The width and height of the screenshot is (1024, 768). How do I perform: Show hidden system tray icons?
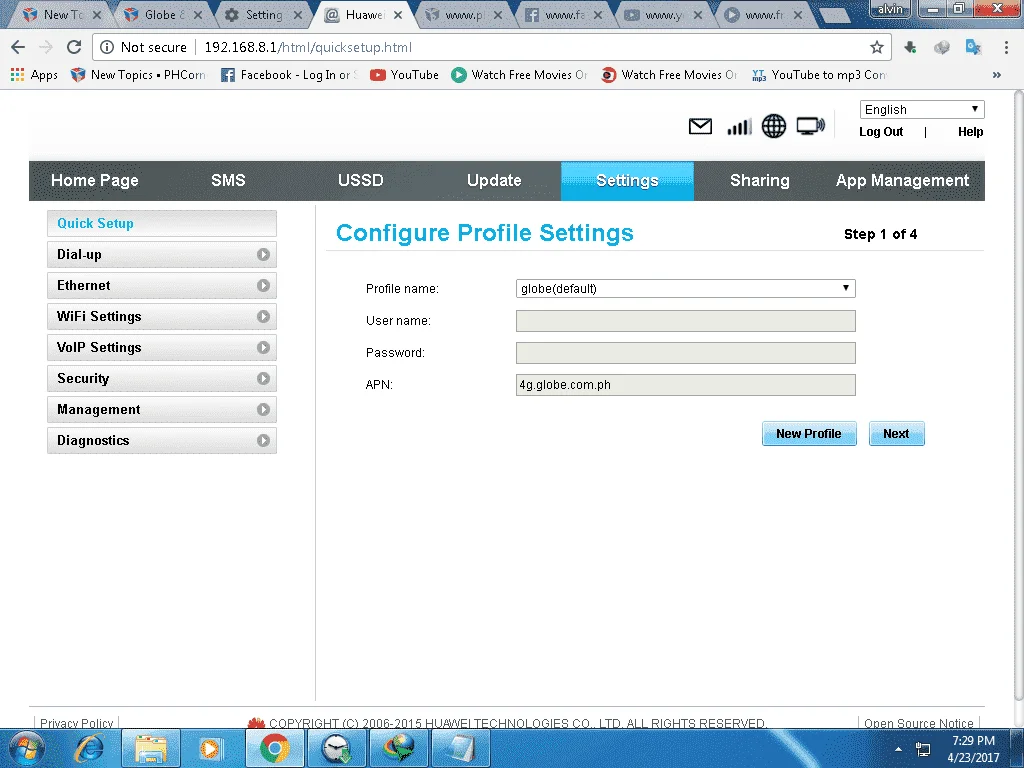pyautogui.click(x=899, y=749)
